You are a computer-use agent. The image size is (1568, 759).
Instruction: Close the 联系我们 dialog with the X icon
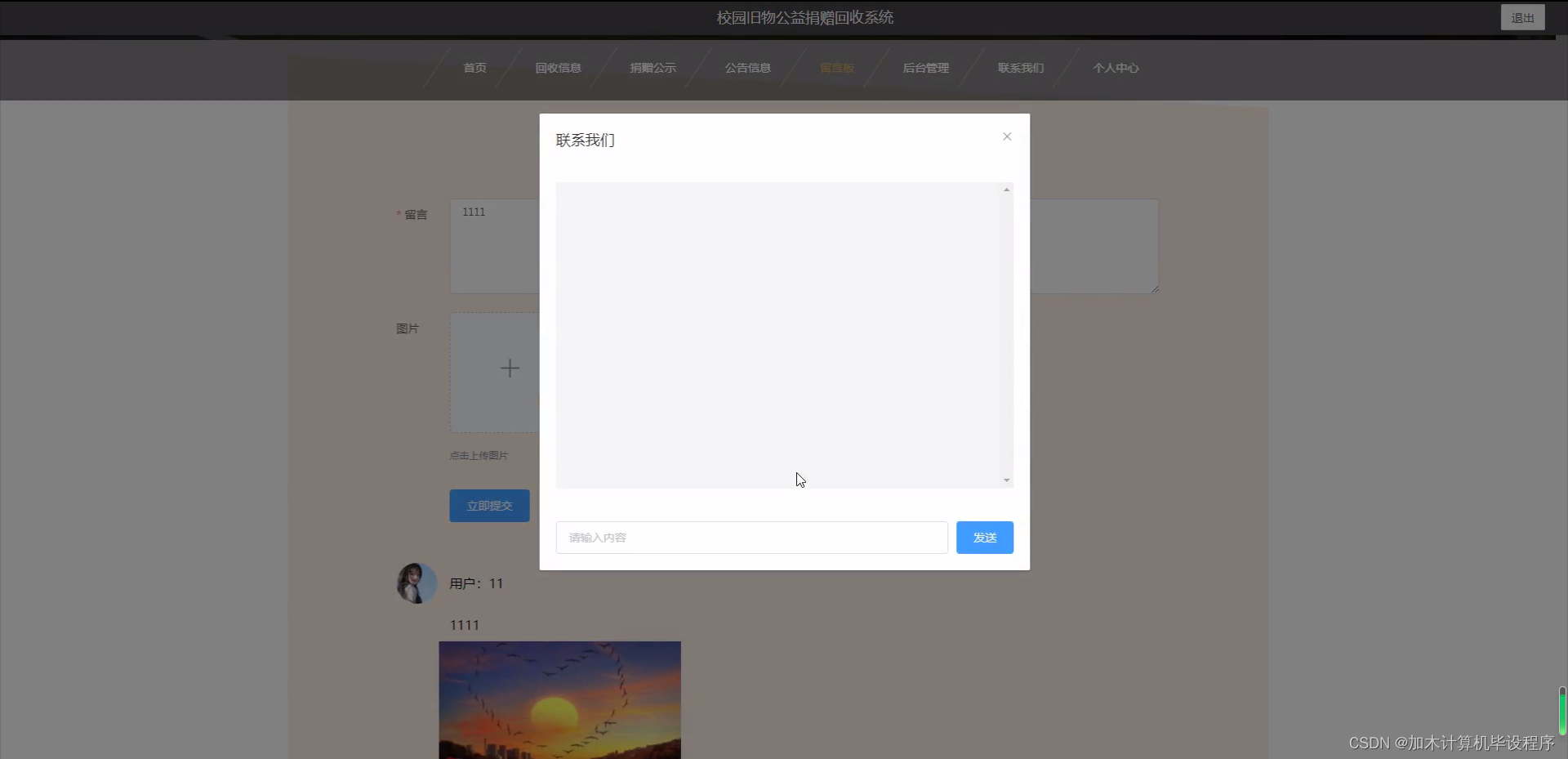(1006, 136)
